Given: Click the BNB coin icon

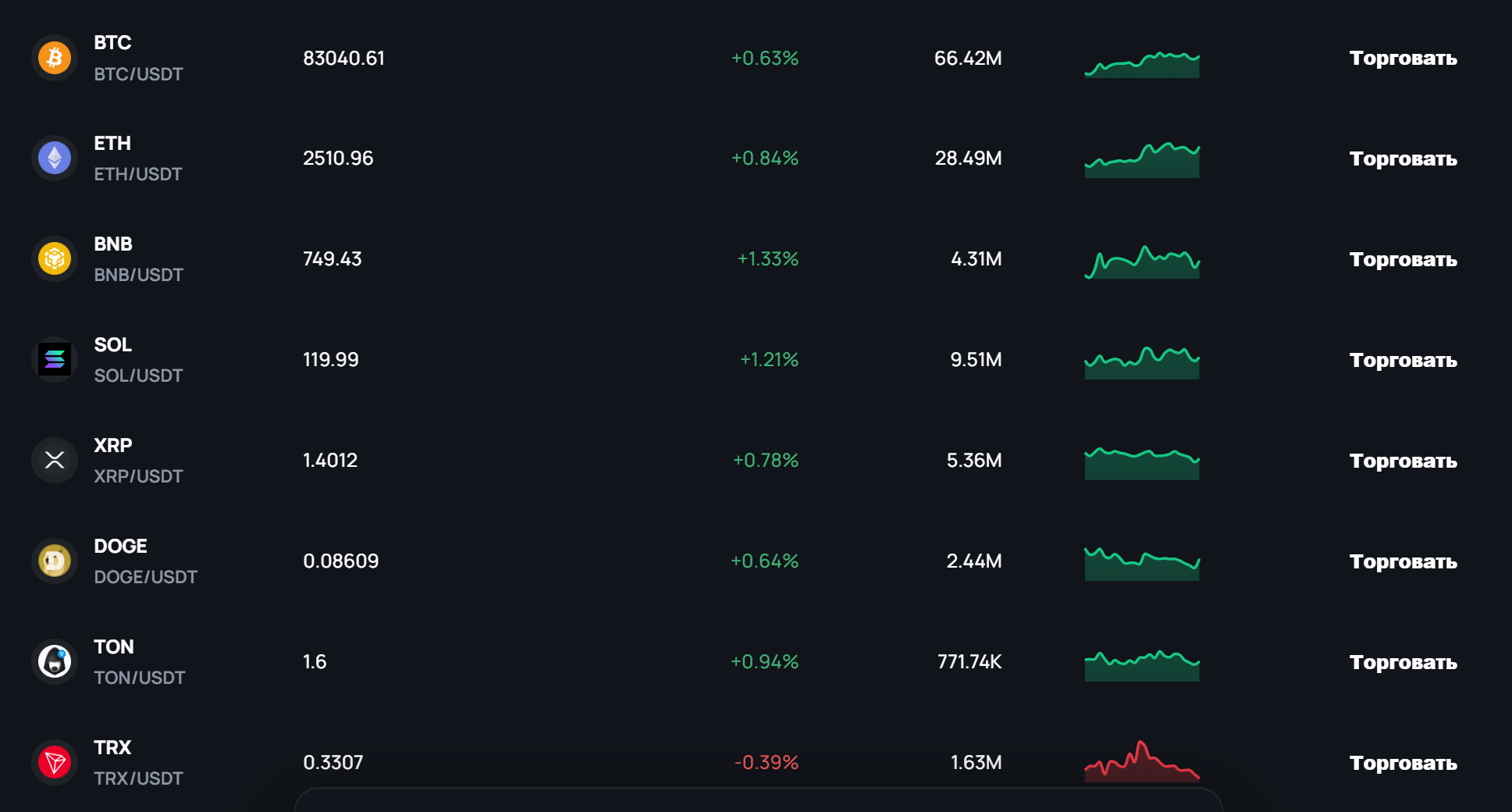Looking at the screenshot, I should [x=55, y=258].
